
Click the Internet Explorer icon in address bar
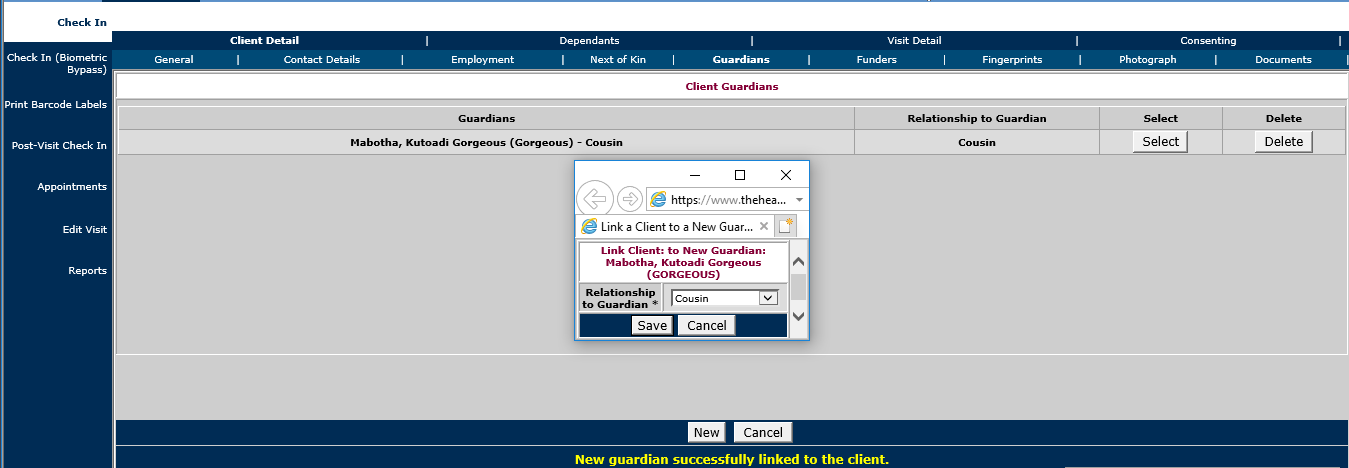658,199
